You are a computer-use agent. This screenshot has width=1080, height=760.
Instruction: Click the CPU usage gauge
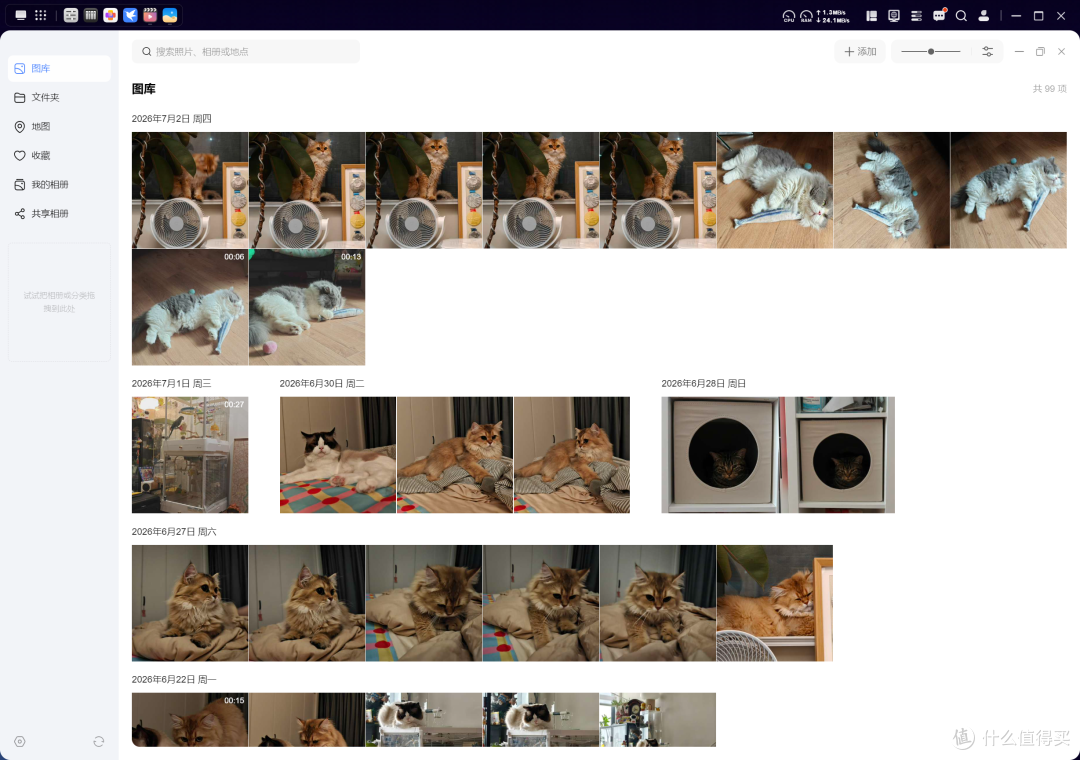[x=789, y=16]
